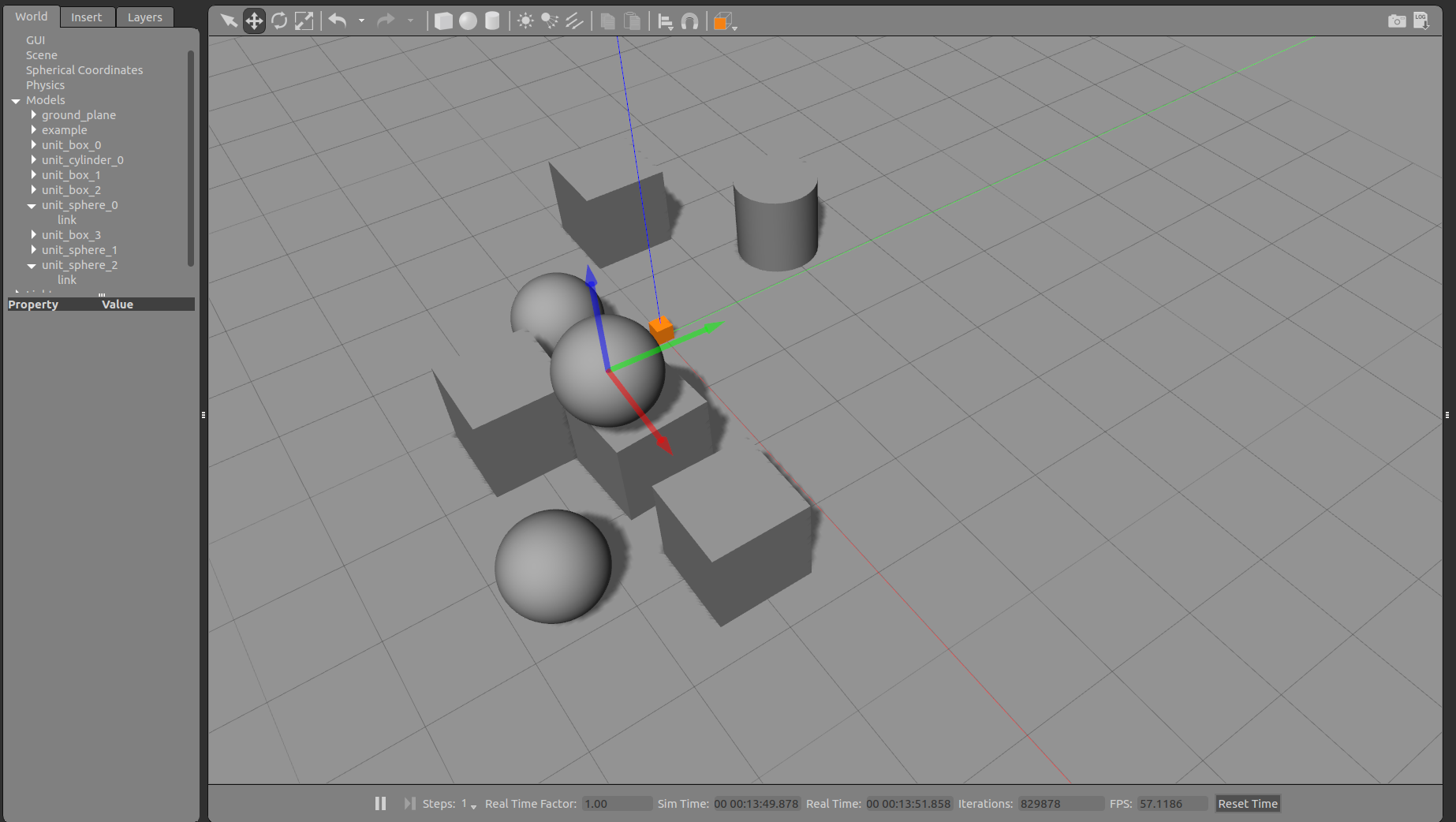Expand the unit_box_2 node arrow
Screen dimensions: 1456x822
point(34,190)
